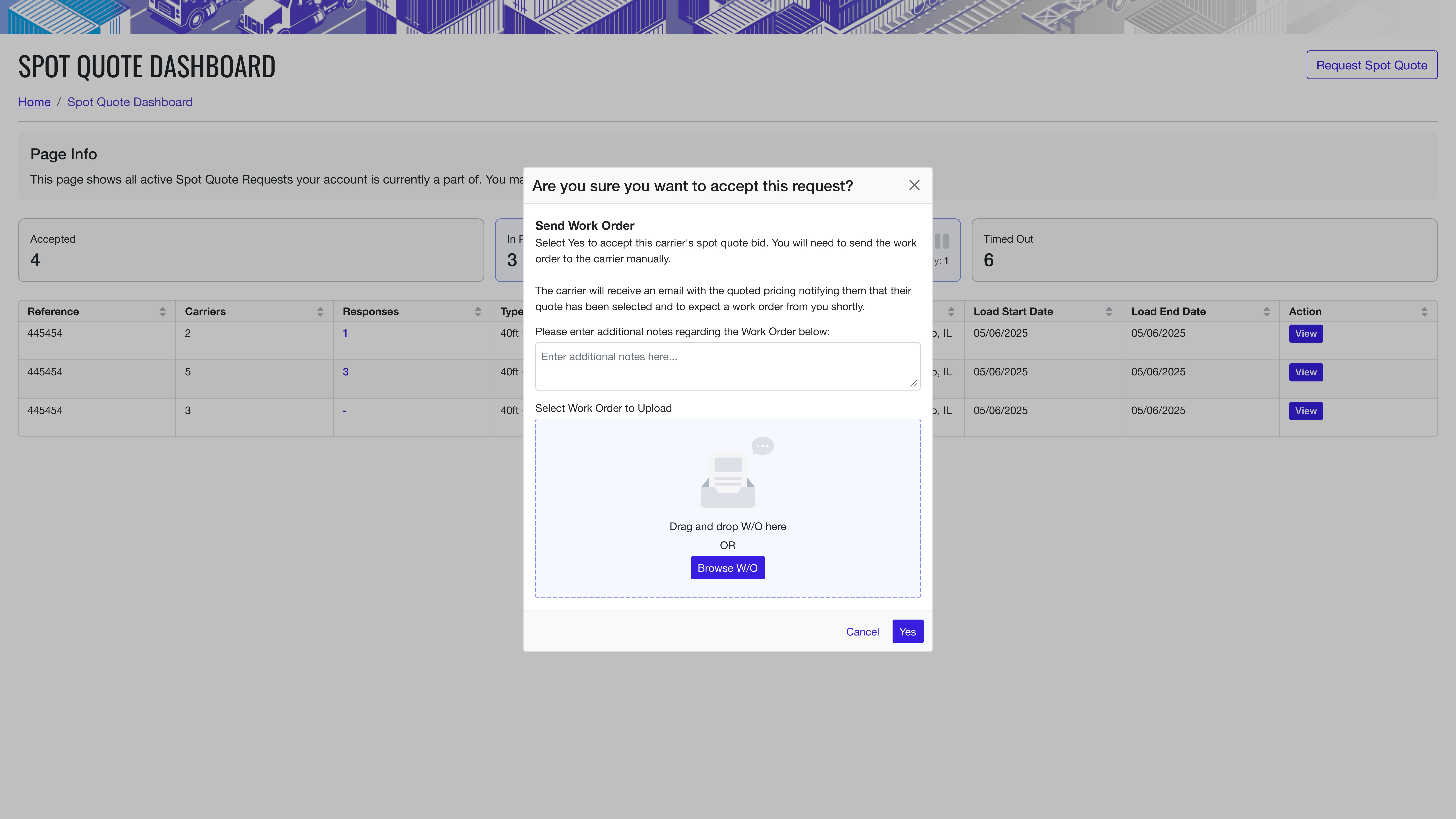The width and height of the screenshot is (1456, 819).
Task: Close the accept request dialog with X
Action: (x=914, y=185)
